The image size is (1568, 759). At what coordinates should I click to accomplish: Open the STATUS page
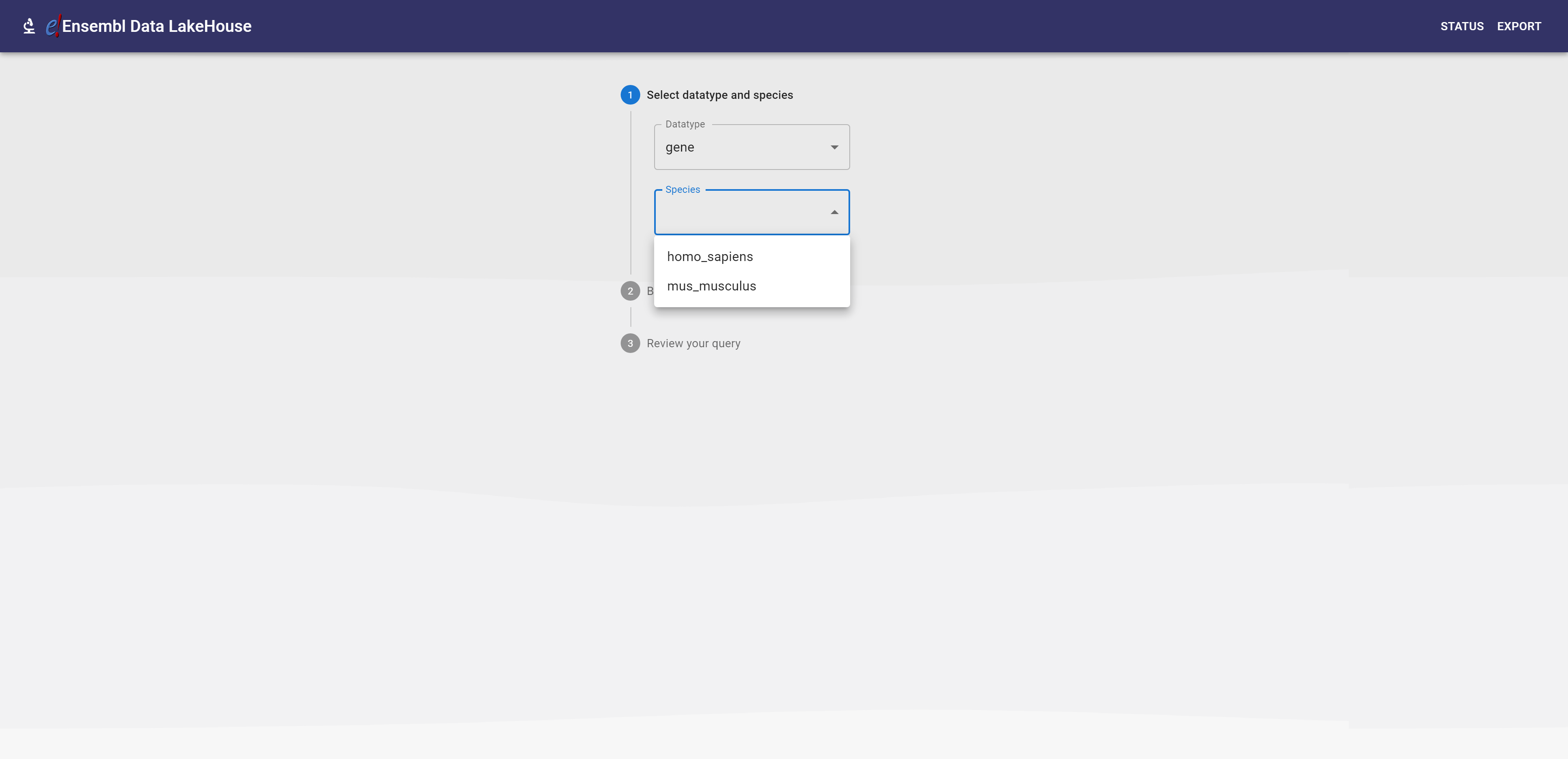(x=1461, y=26)
